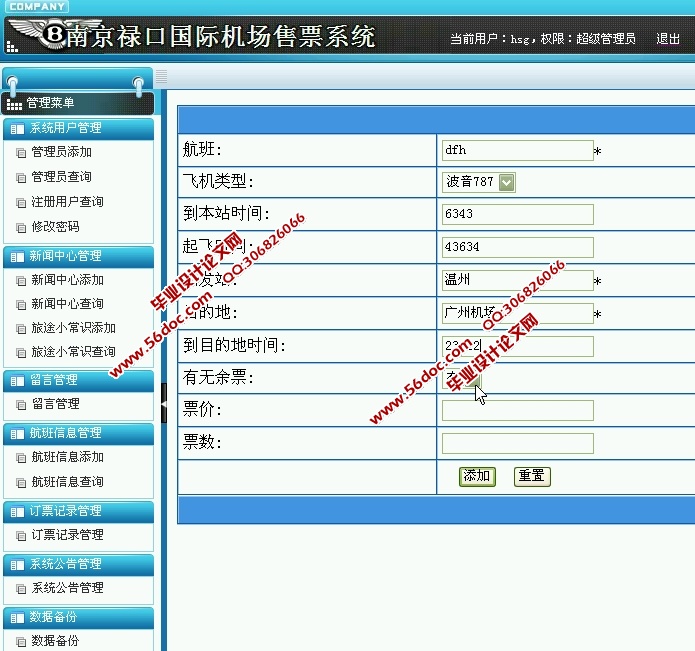The width and height of the screenshot is (695, 651).
Task: Open 航班信息添加 link
Action: (67, 457)
